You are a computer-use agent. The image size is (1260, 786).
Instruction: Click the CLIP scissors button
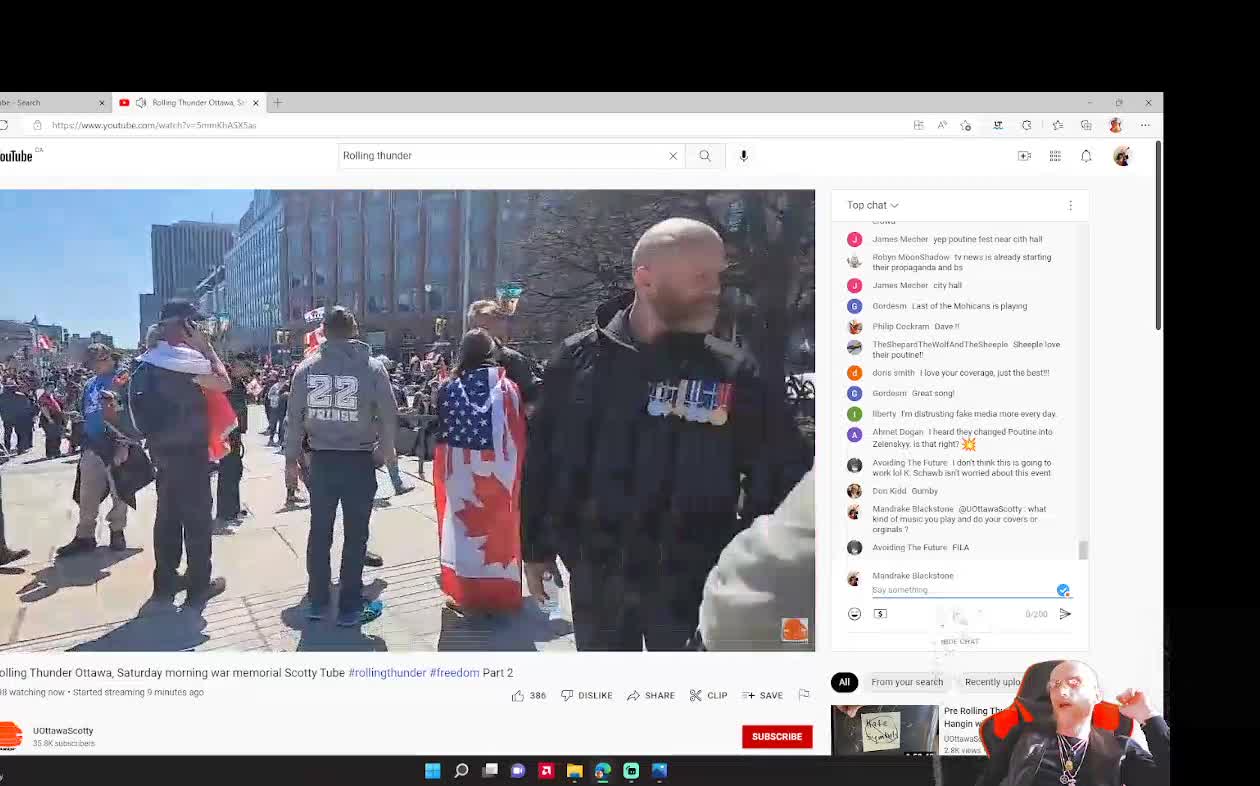[x=709, y=695]
